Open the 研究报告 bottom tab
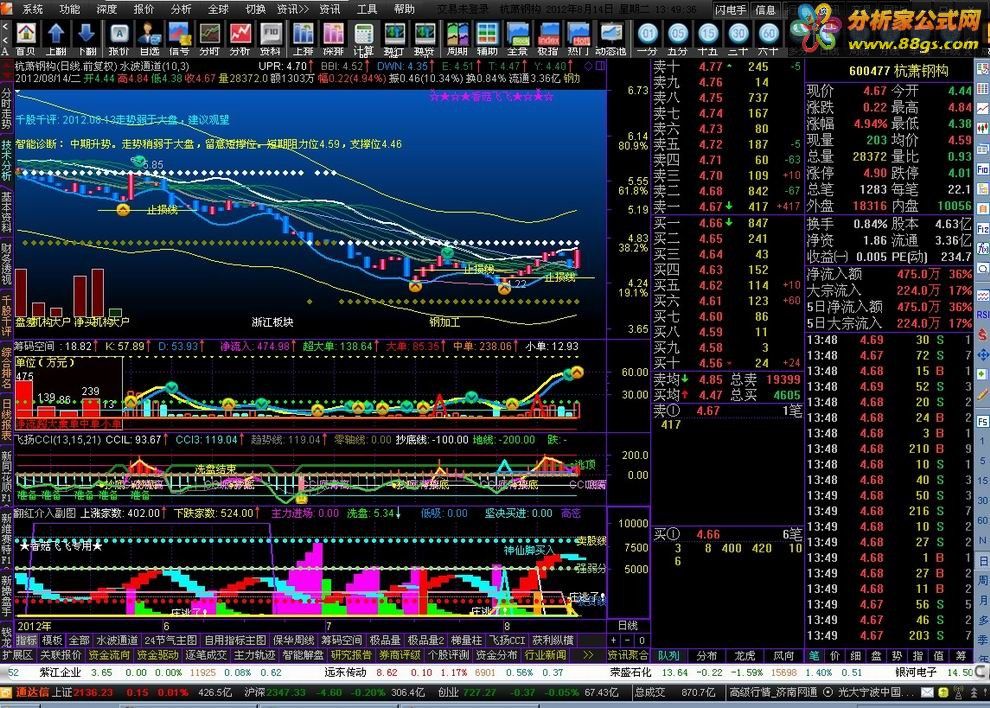Viewport: 990px width, 708px height. coord(352,655)
